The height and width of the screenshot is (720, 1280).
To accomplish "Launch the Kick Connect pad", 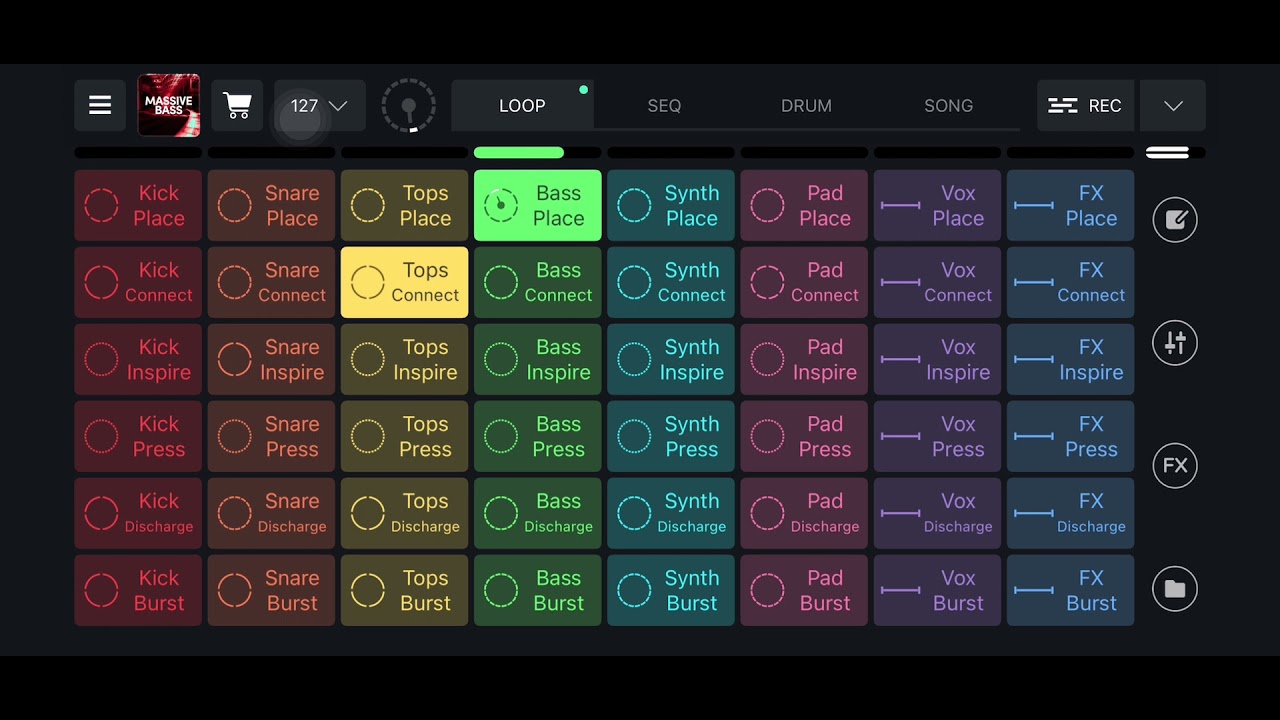I will [138, 282].
